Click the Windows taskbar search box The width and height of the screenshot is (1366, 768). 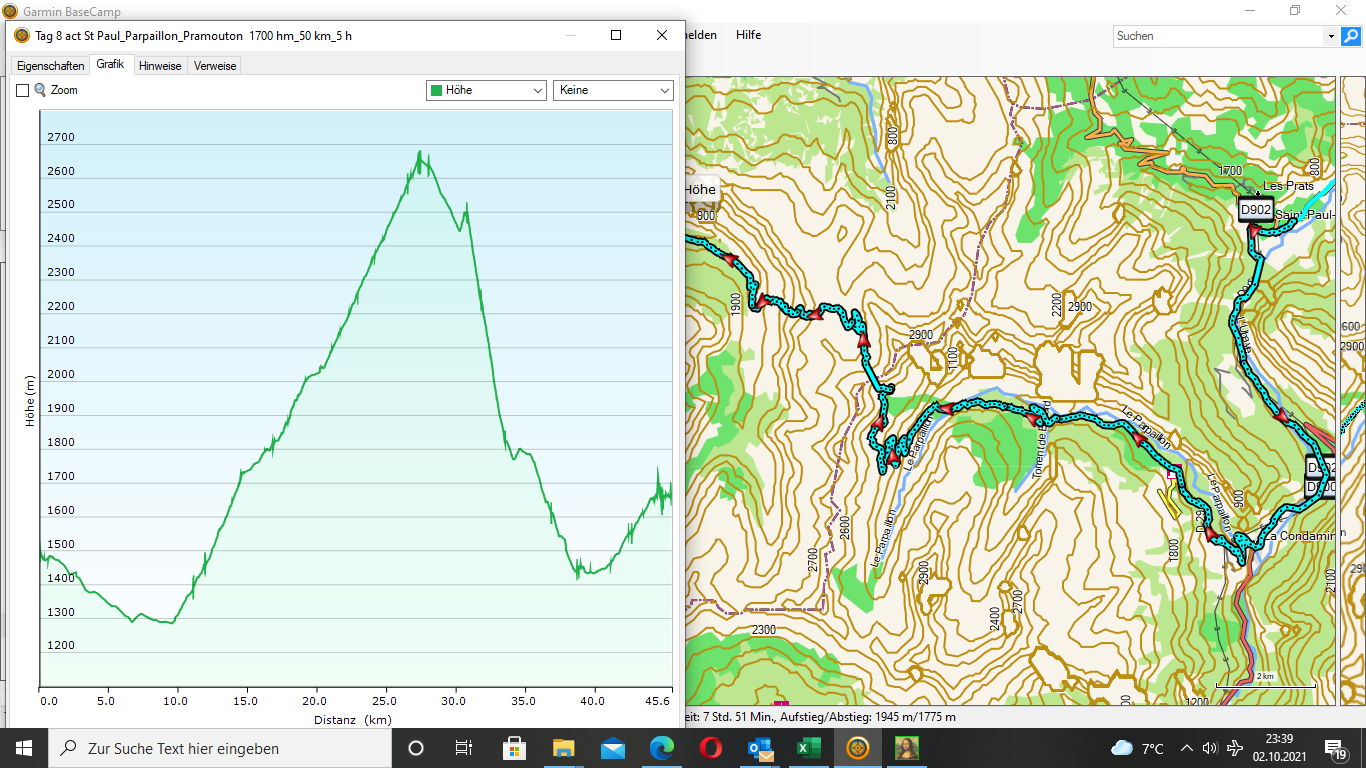click(221, 748)
